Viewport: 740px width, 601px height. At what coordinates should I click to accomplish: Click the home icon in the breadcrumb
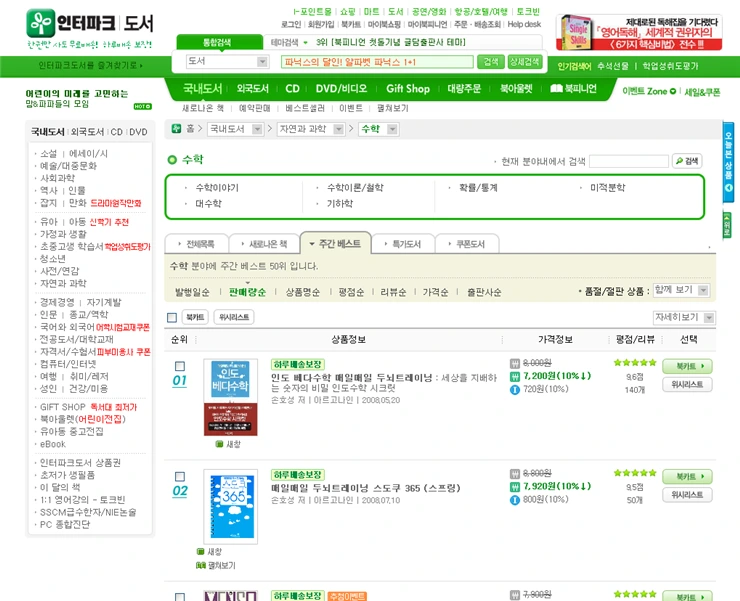pos(176,128)
